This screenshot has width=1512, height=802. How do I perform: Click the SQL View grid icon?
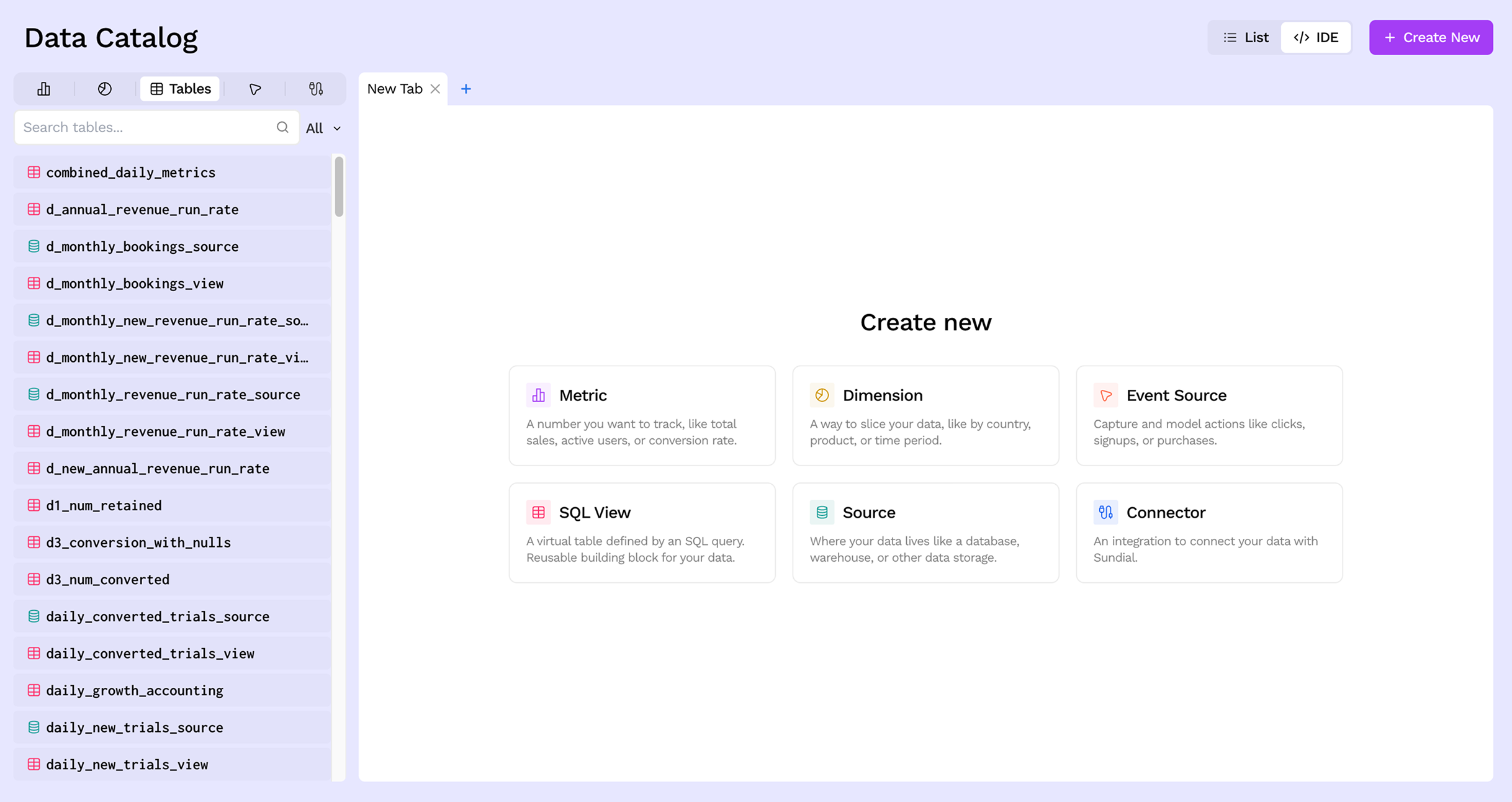coord(538,512)
